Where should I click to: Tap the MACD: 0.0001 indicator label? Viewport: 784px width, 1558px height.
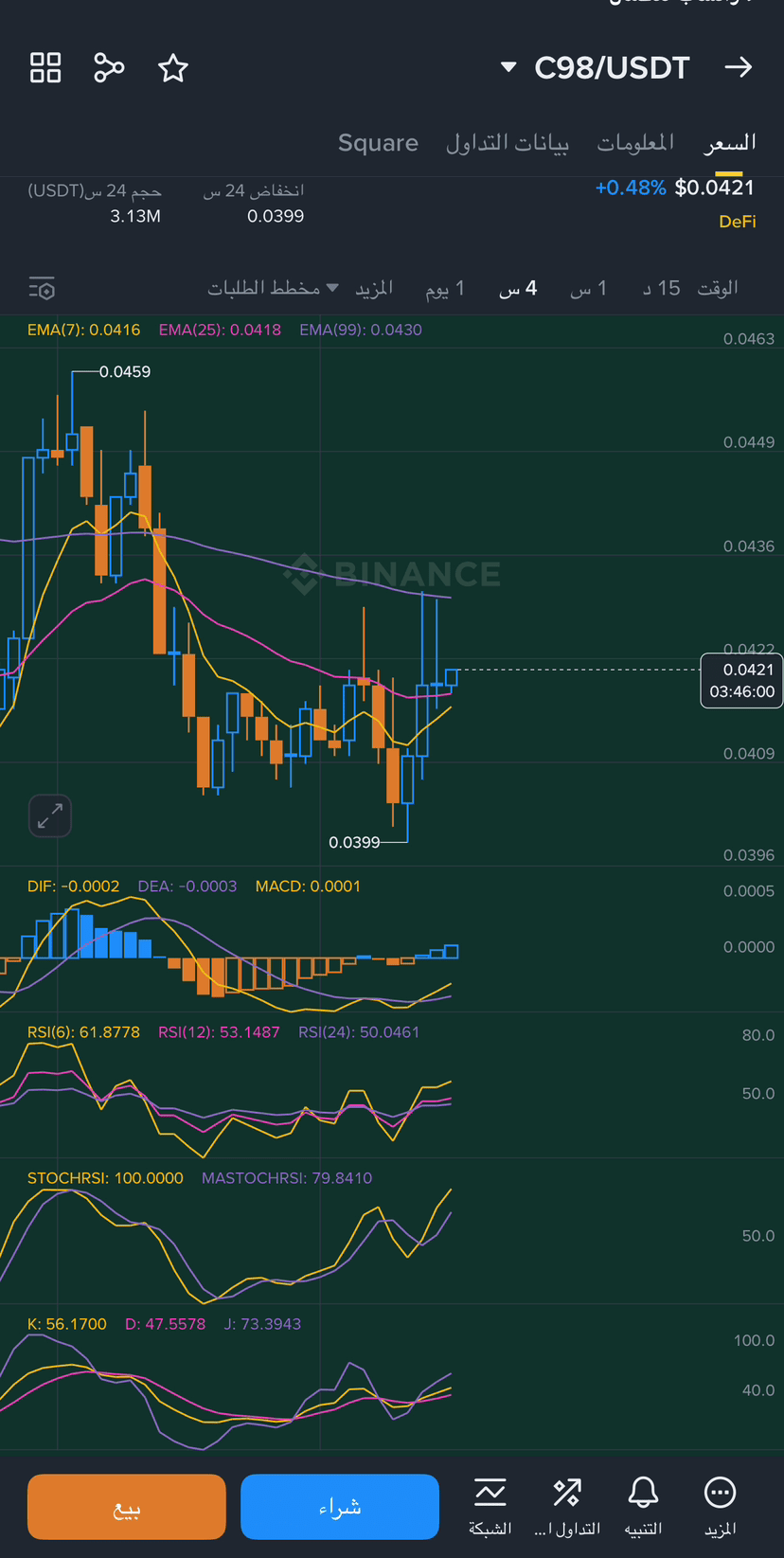(x=308, y=886)
